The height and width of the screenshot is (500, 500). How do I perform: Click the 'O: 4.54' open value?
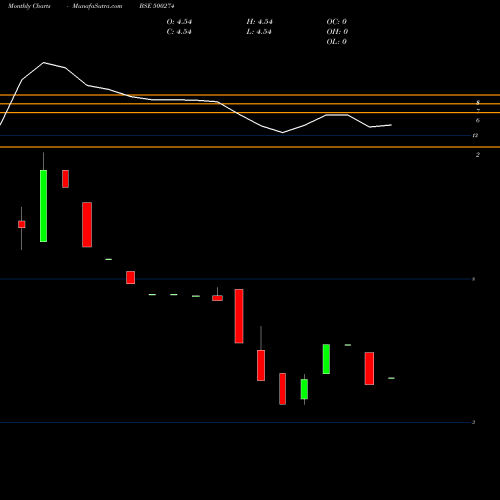click(179, 22)
